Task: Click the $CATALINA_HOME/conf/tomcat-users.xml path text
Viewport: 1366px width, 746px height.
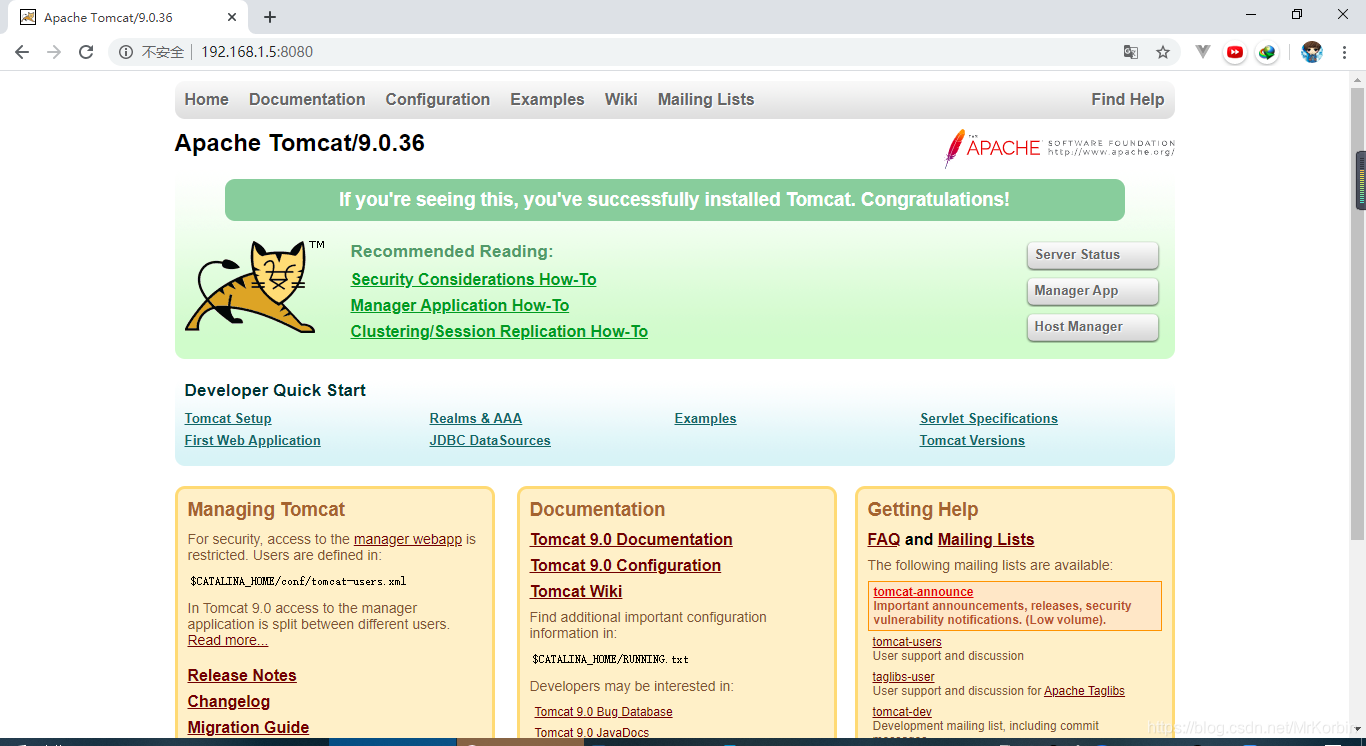Action: click(298, 581)
